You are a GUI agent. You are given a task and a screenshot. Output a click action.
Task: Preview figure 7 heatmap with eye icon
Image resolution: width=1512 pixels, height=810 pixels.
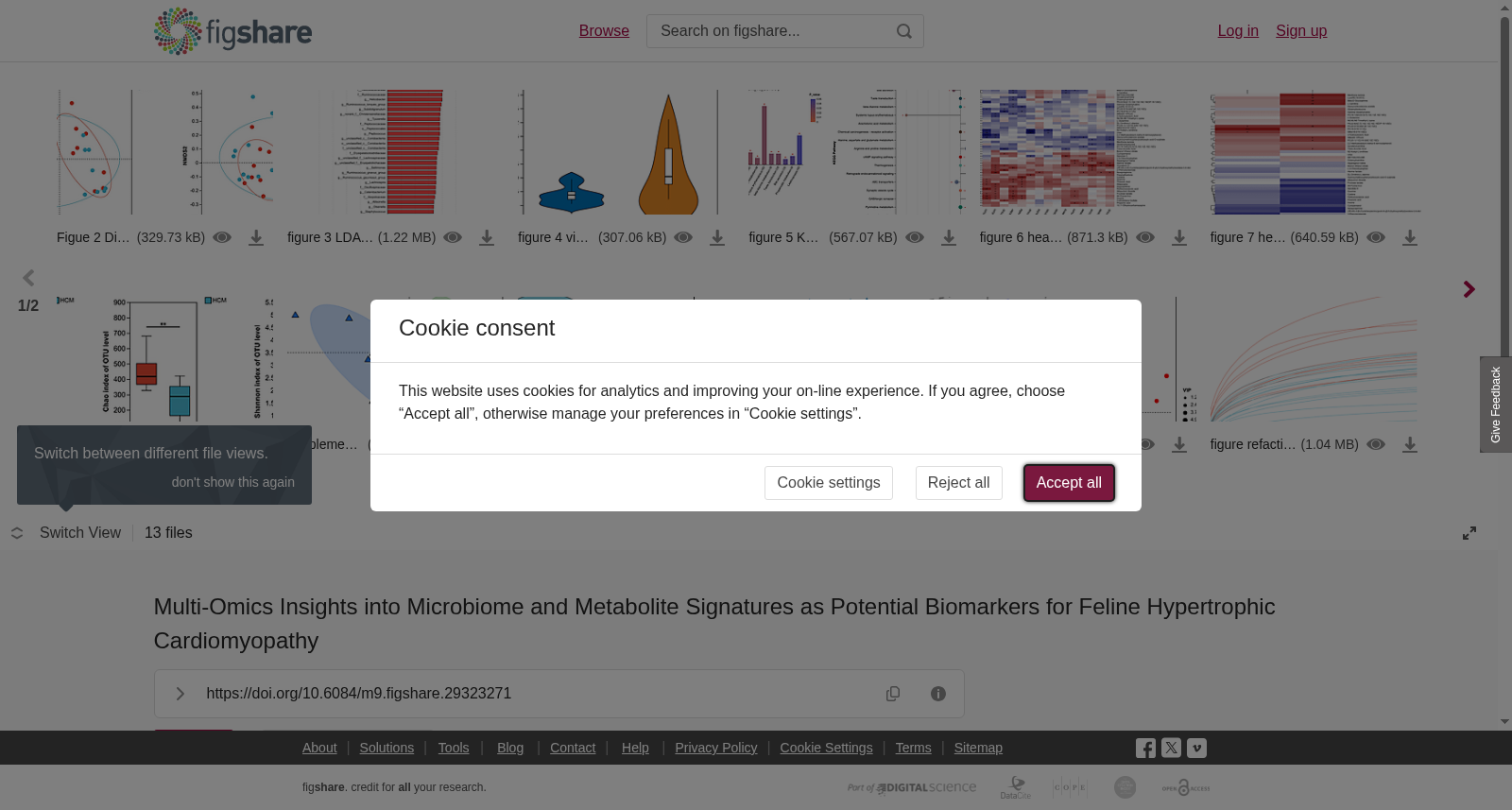(x=1376, y=237)
